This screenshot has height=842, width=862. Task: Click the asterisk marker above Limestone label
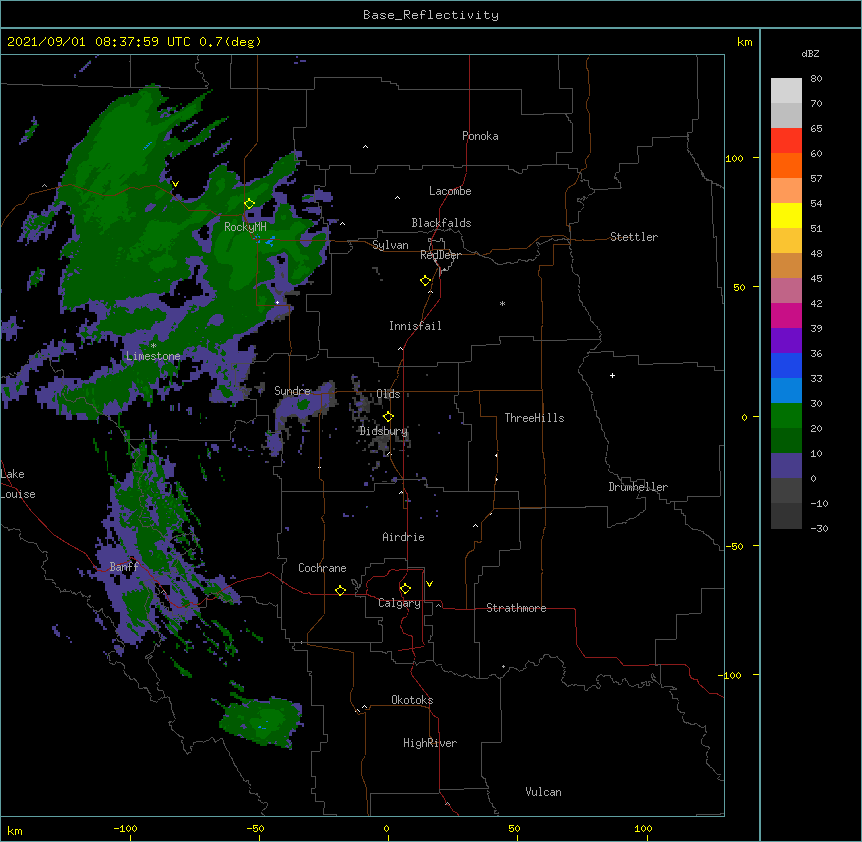click(x=153, y=345)
